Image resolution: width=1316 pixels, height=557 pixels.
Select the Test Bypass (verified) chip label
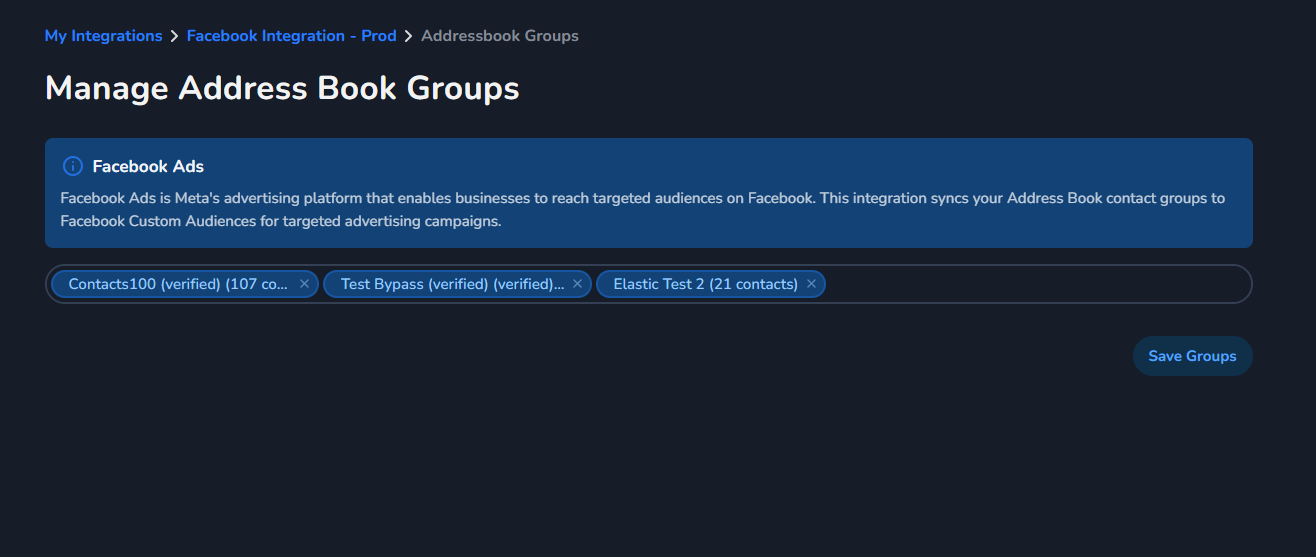point(452,284)
